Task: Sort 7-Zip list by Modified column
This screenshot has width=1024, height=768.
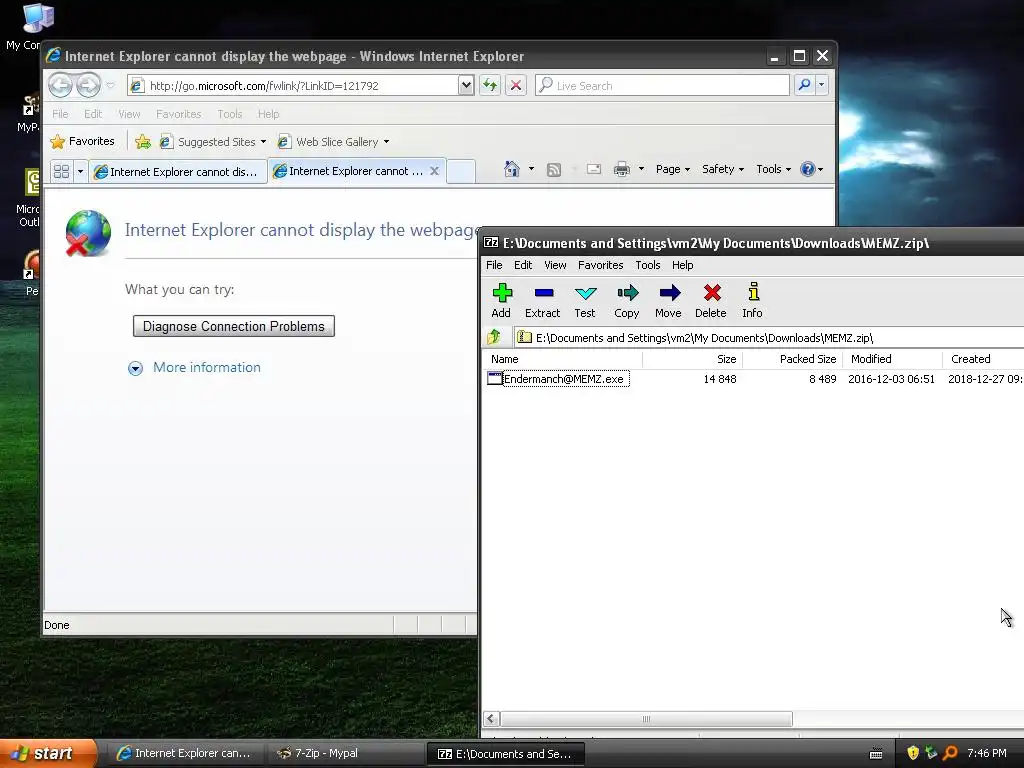Action: coord(893,359)
